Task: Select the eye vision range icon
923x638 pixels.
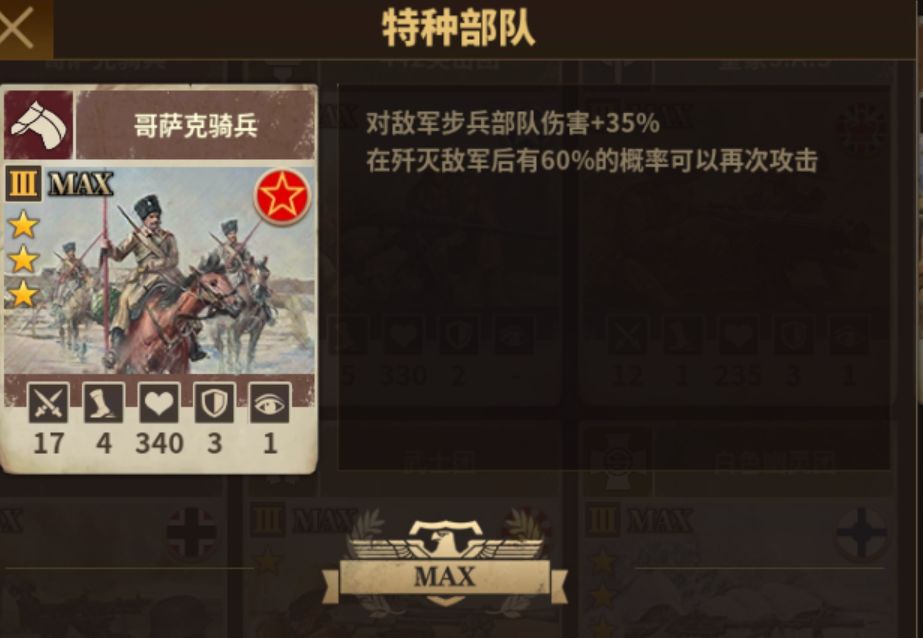Action: click(270, 403)
